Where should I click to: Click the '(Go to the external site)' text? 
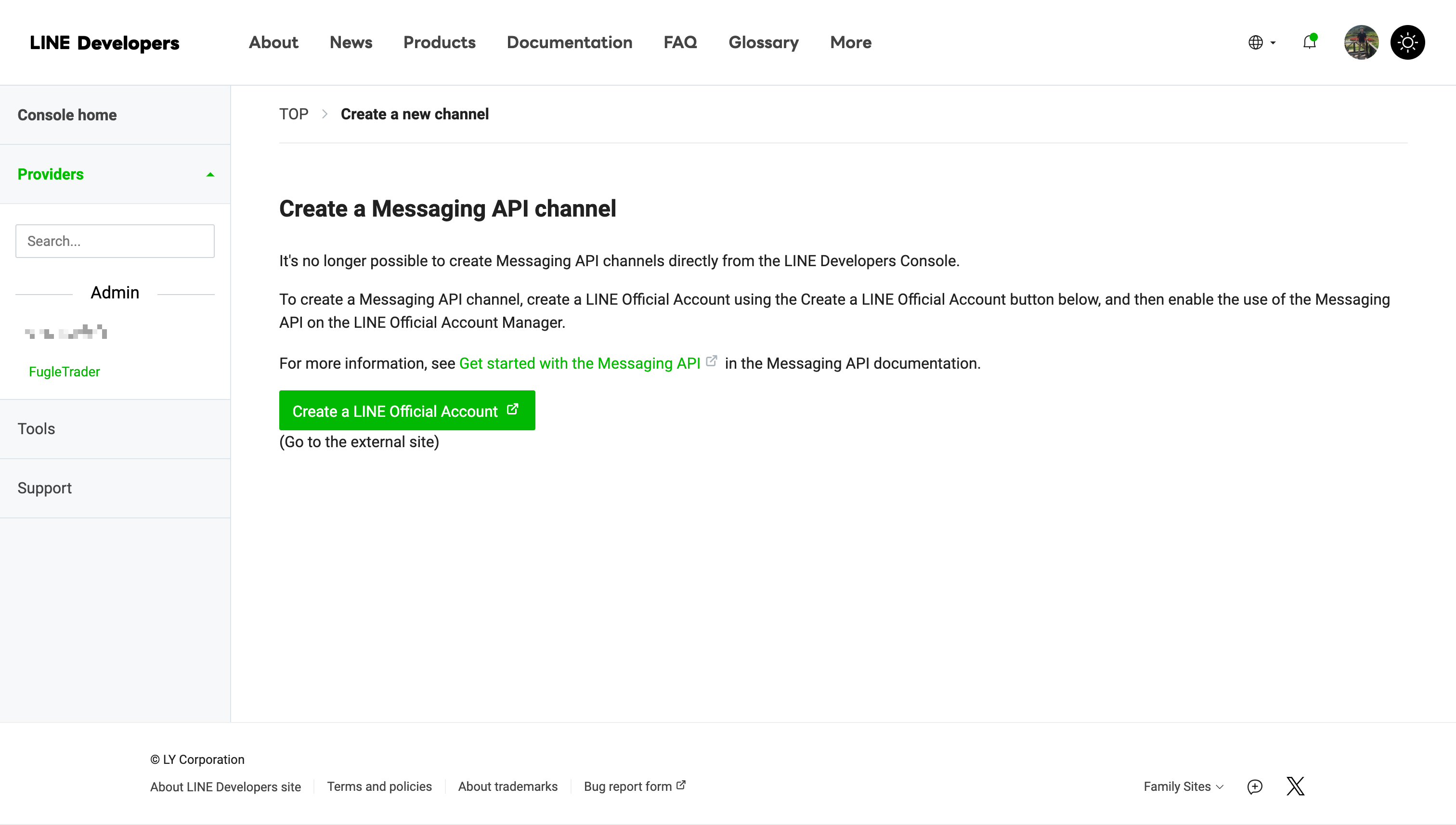pyautogui.click(x=359, y=442)
